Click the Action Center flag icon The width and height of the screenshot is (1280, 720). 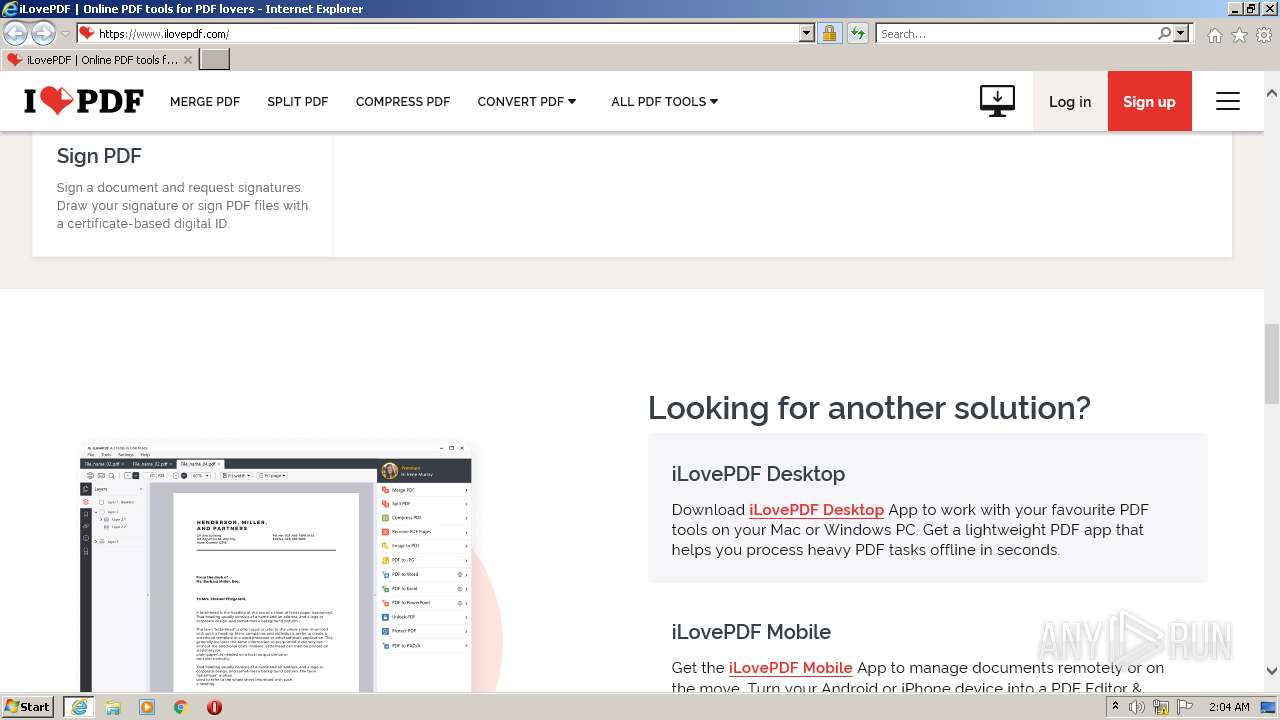coord(1184,707)
